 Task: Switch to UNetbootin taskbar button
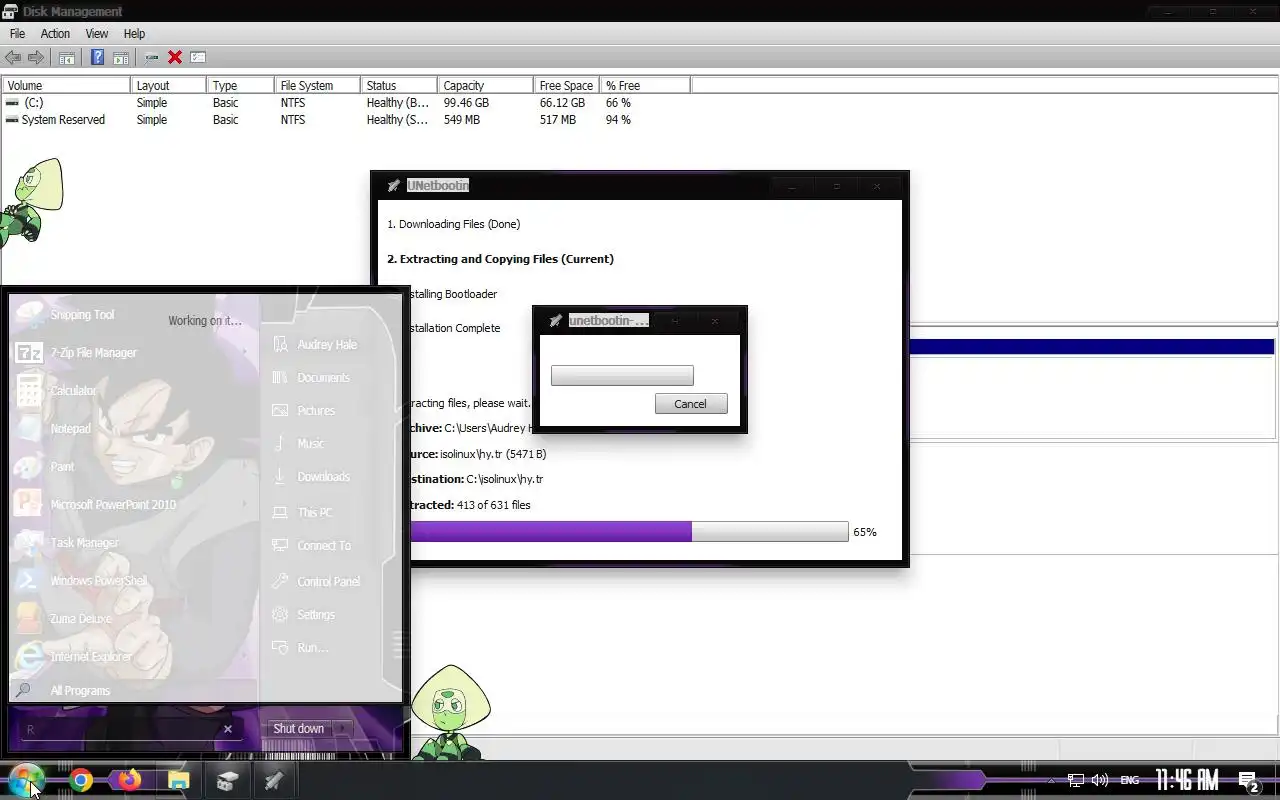(x=274, y=781)
